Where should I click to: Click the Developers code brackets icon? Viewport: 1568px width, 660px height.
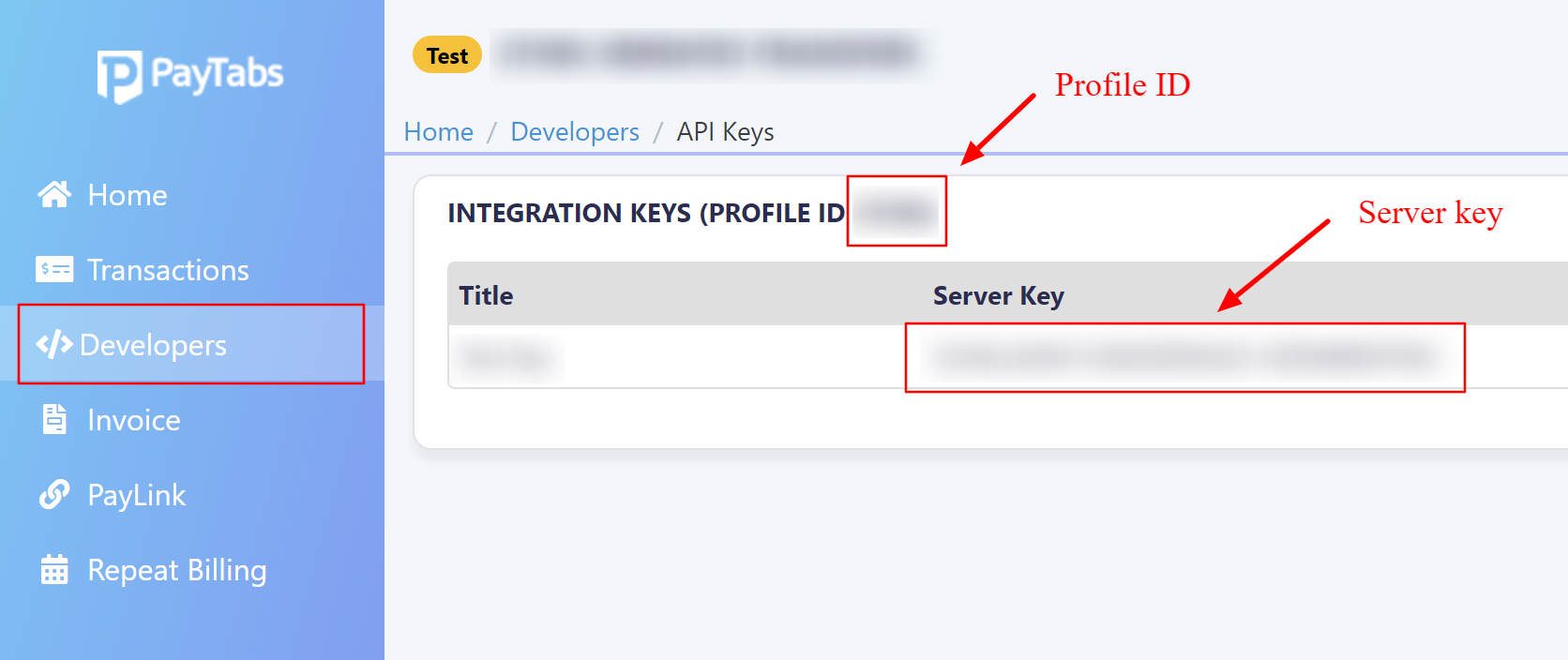[54, 345]
